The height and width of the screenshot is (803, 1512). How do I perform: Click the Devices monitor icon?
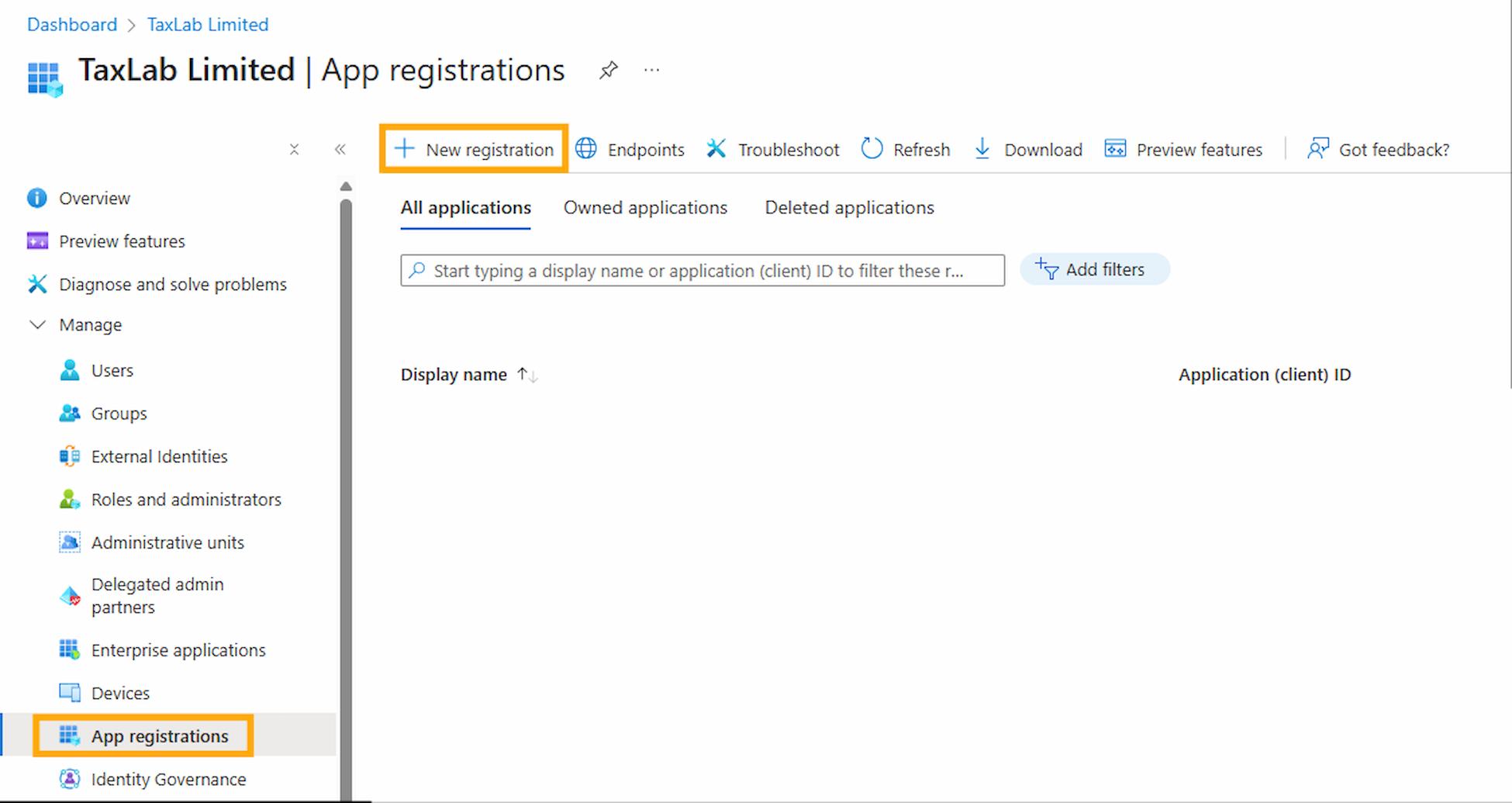click(x=70, y=693)
